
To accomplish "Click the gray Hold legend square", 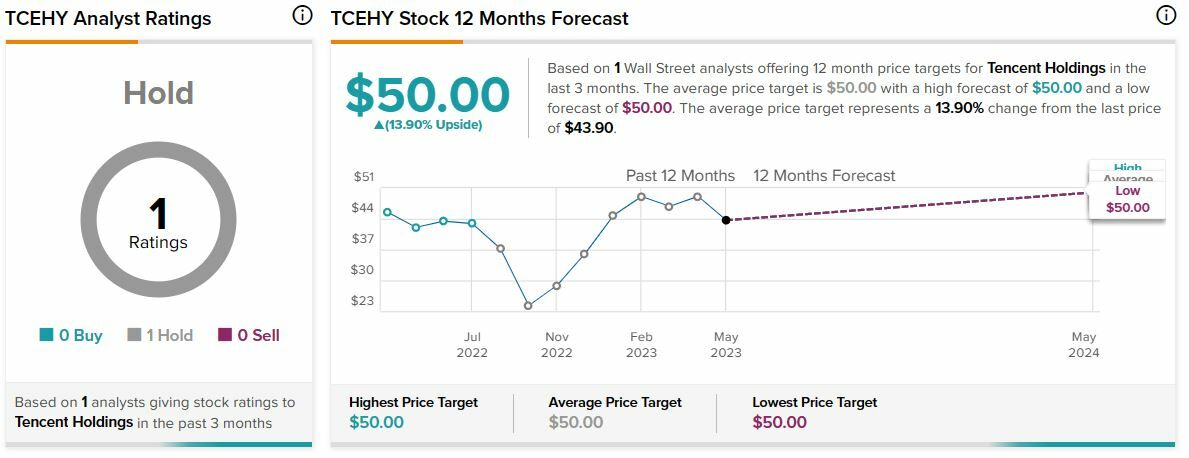I will [134, 335].
